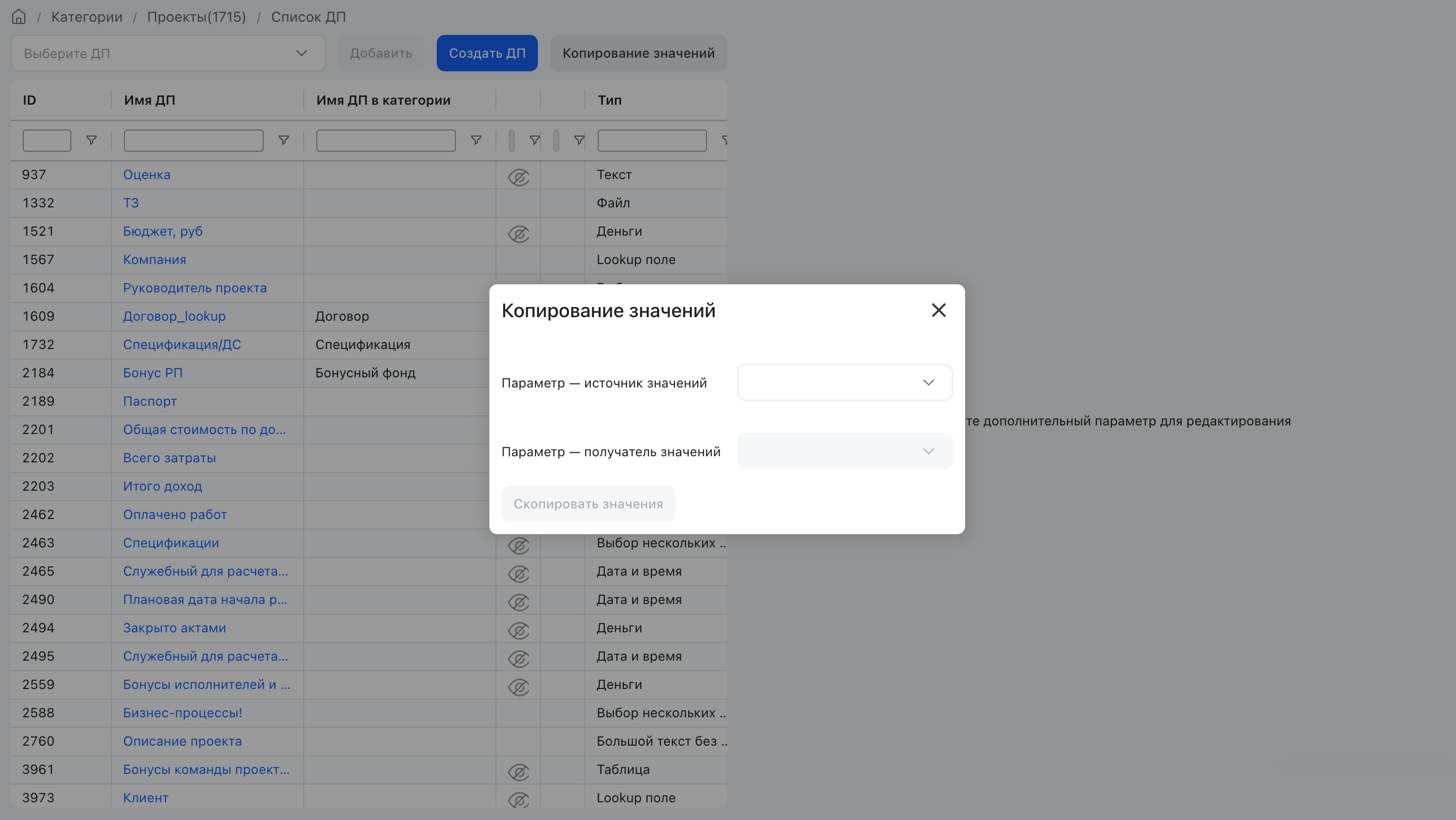This screenshot has width=1456, height=820.
Task: Click the Имя ДП column header
Action: click(x=150, y=100)
